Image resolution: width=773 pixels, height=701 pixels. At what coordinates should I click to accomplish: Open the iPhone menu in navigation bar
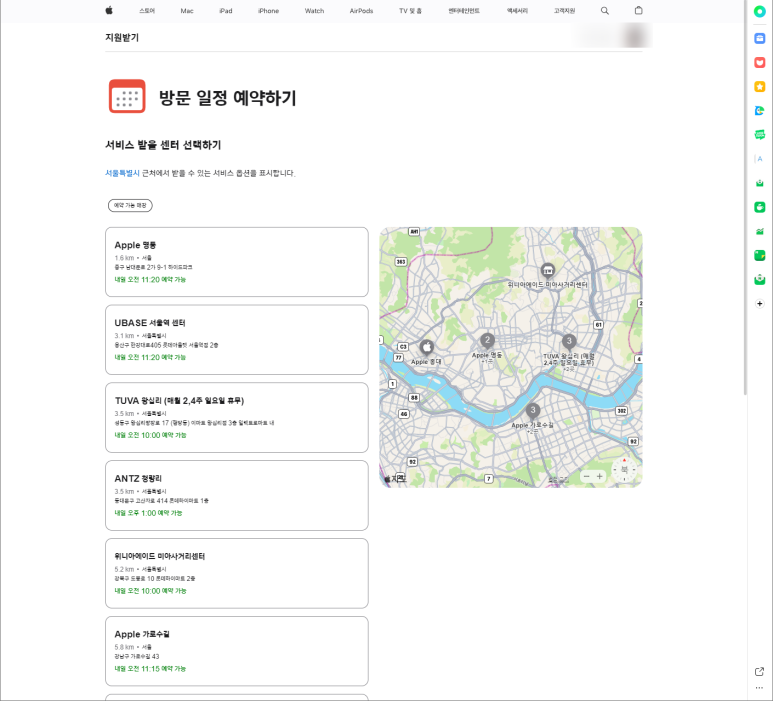pyautogui.click(x=268, y=10)
